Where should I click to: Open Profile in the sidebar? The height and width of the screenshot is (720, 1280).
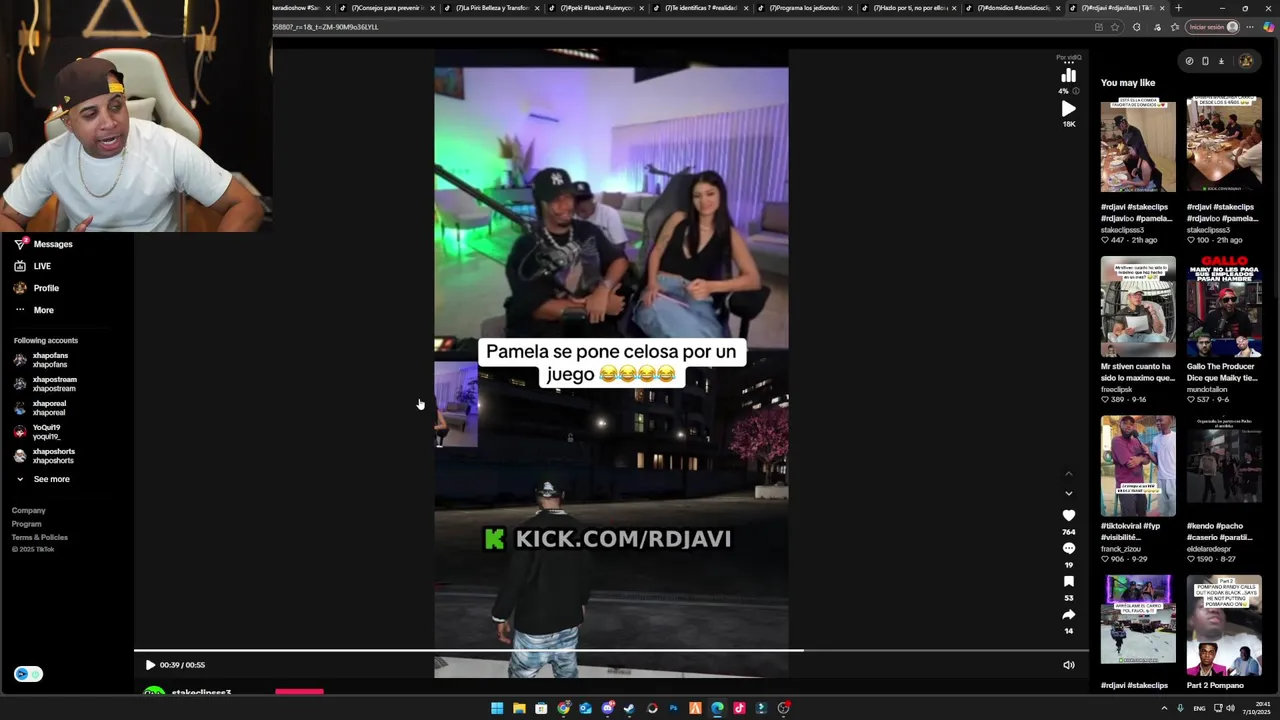[36, 288]
